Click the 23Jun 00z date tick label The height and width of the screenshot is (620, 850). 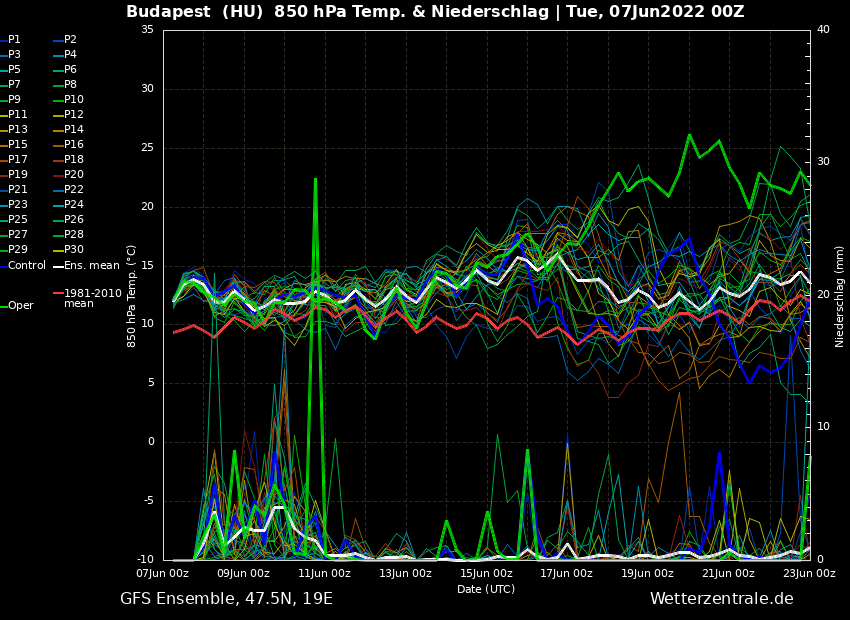[808, 574]
